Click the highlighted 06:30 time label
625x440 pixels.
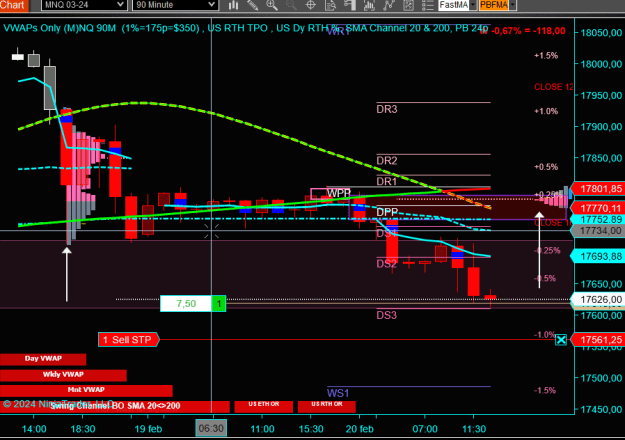(211, 428)
